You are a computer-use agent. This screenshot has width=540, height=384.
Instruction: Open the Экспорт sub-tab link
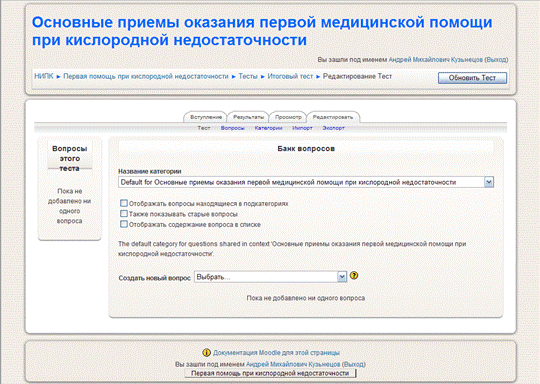click(333, 128)
